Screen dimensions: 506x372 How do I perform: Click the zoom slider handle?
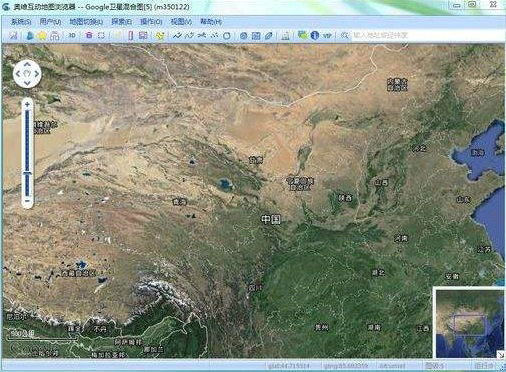pyautogui.click(x=27, y=174)
